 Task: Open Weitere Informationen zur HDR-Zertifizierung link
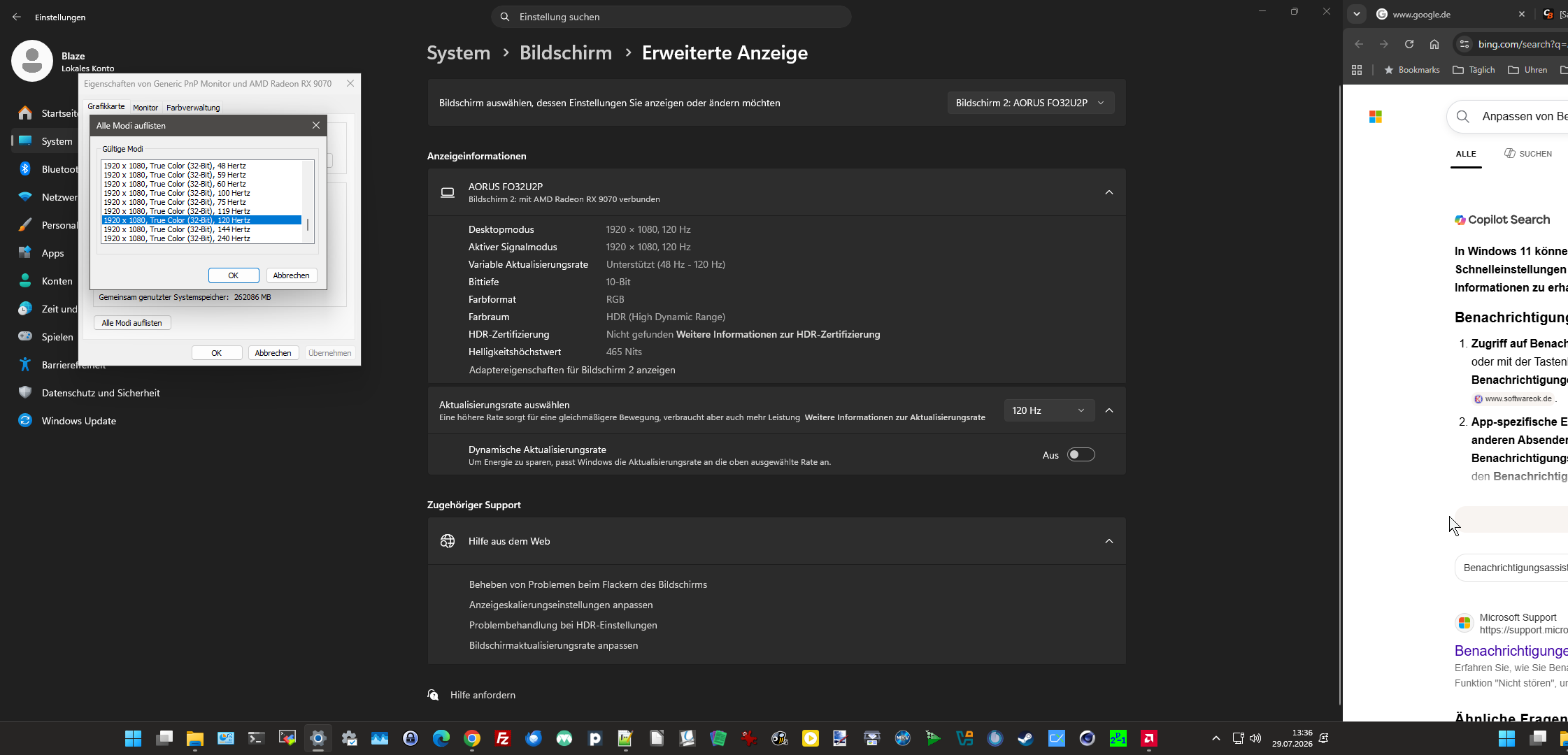click(778, 334)
